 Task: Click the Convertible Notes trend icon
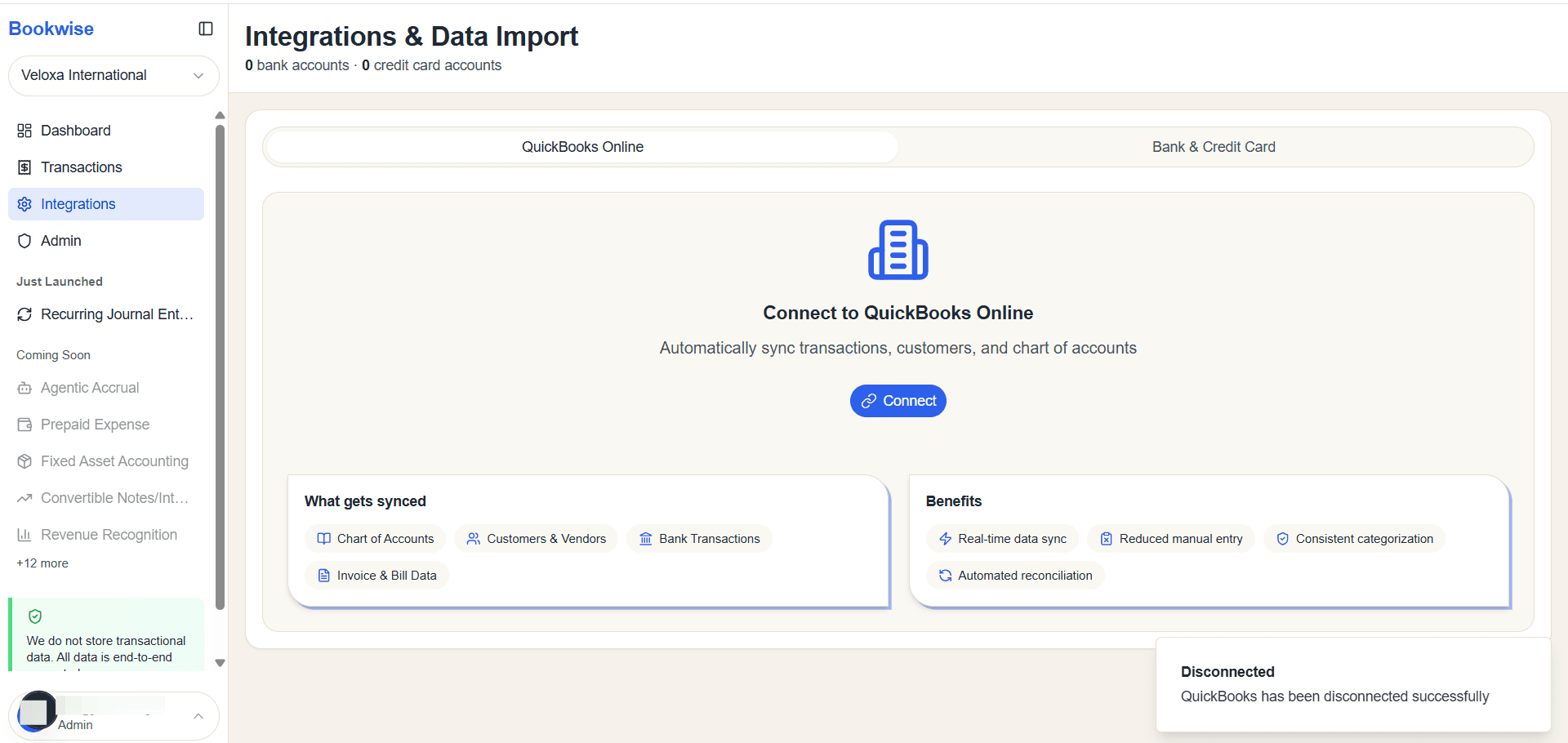point(24,498)
